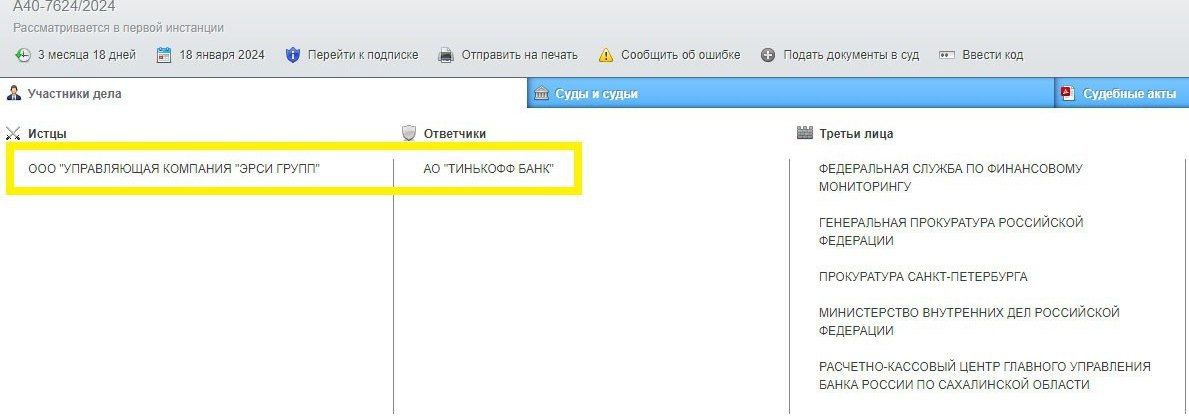Click the printer icon in the toolbar

point(446,55)
